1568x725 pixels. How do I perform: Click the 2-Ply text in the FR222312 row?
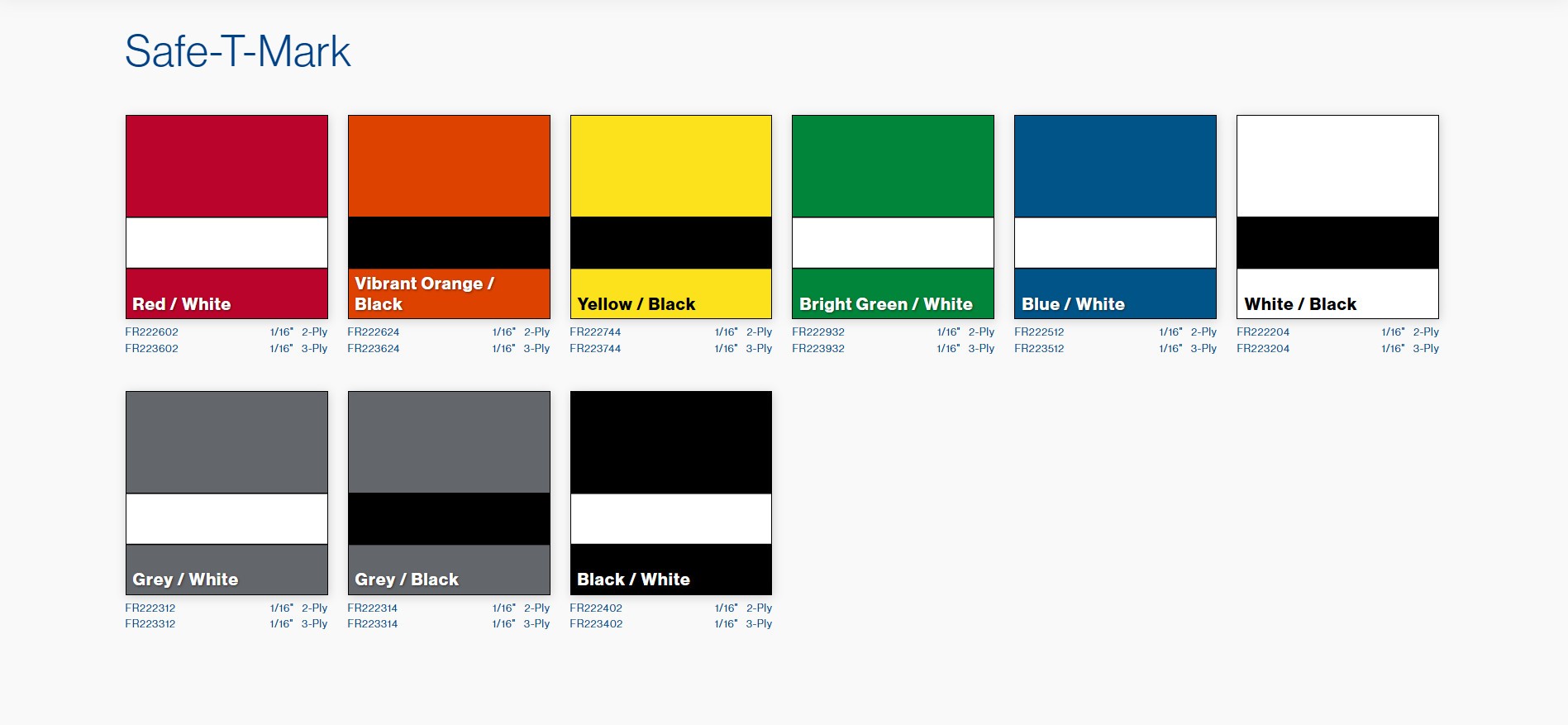(314, 608)
